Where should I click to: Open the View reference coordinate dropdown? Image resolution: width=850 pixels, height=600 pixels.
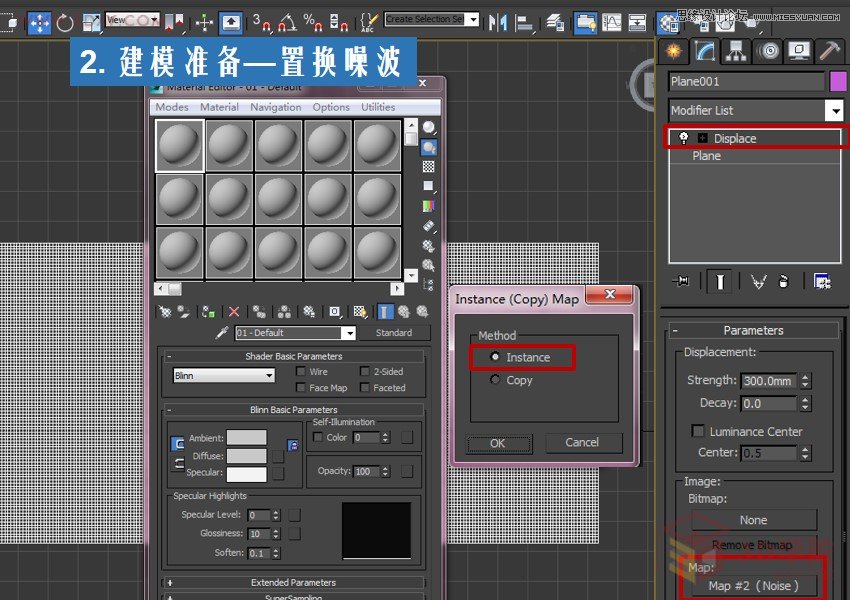pyautogui.click(x=133, y=20)
